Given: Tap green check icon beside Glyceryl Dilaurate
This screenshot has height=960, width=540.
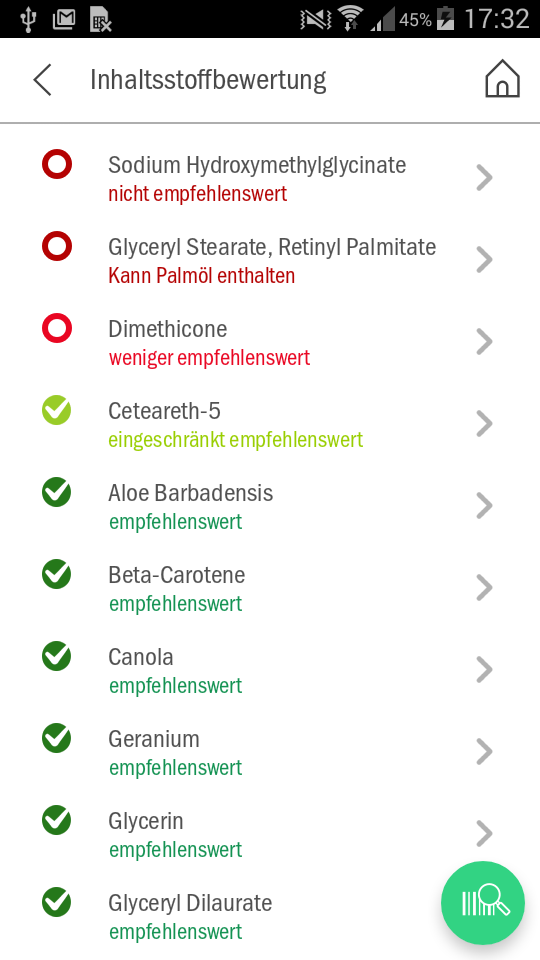Looking at the screenshot, I should pyautogui.click(x=57, y=902).
